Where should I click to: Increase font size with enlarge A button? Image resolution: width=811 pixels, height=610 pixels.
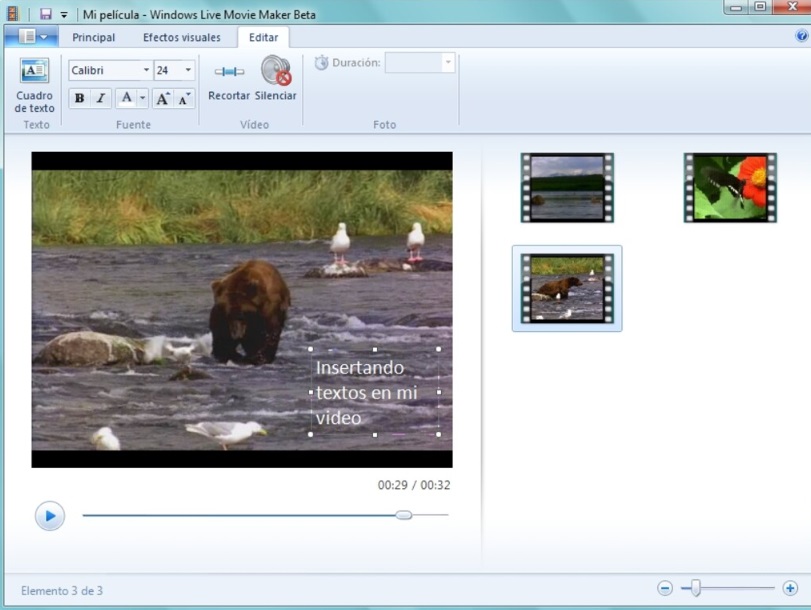[162, 98]
